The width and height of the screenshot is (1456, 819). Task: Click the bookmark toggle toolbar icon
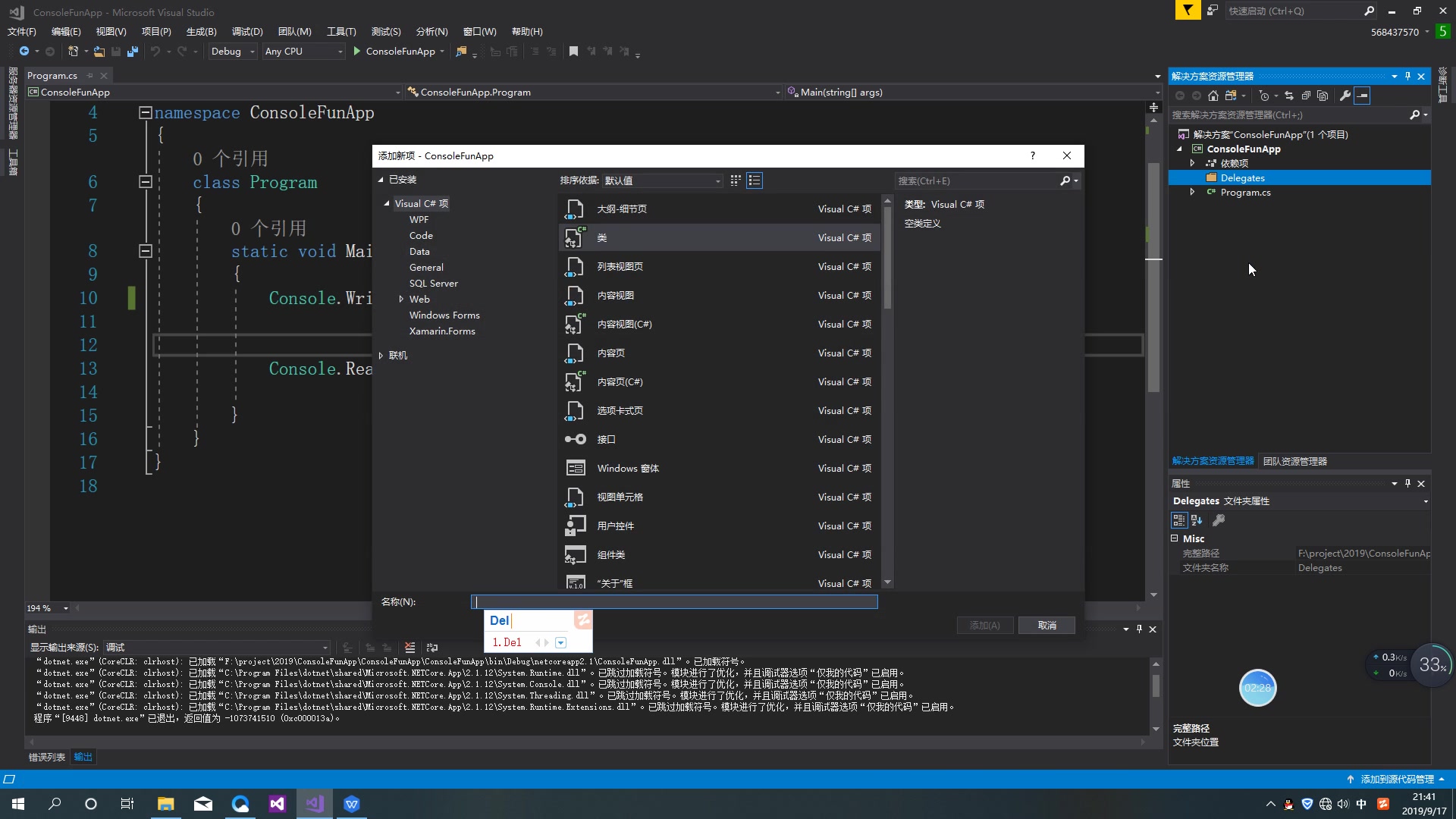click(573, 51)
